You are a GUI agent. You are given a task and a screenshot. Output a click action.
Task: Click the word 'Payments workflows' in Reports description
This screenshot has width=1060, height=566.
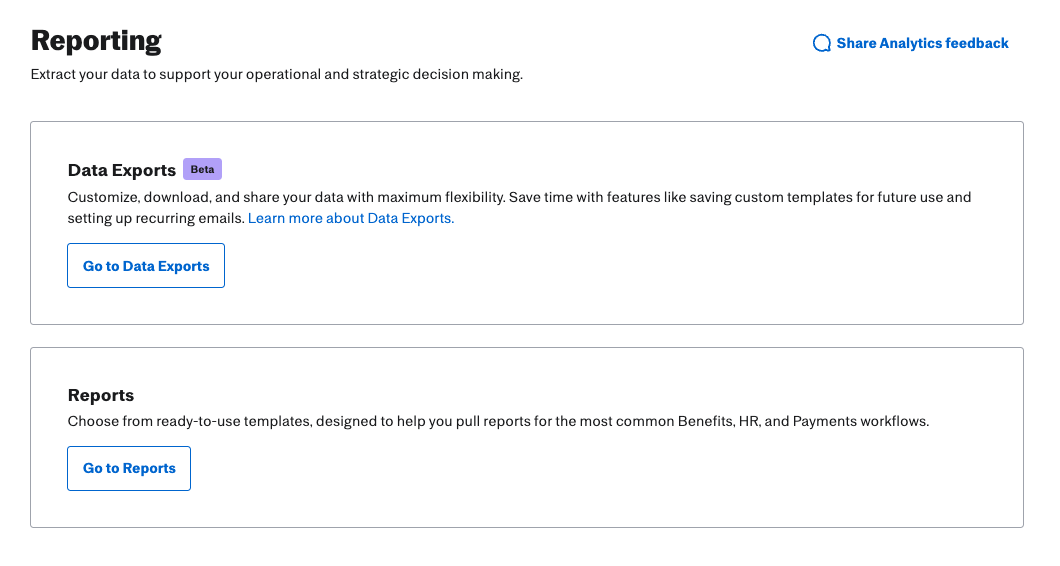(x=861, y=421)
